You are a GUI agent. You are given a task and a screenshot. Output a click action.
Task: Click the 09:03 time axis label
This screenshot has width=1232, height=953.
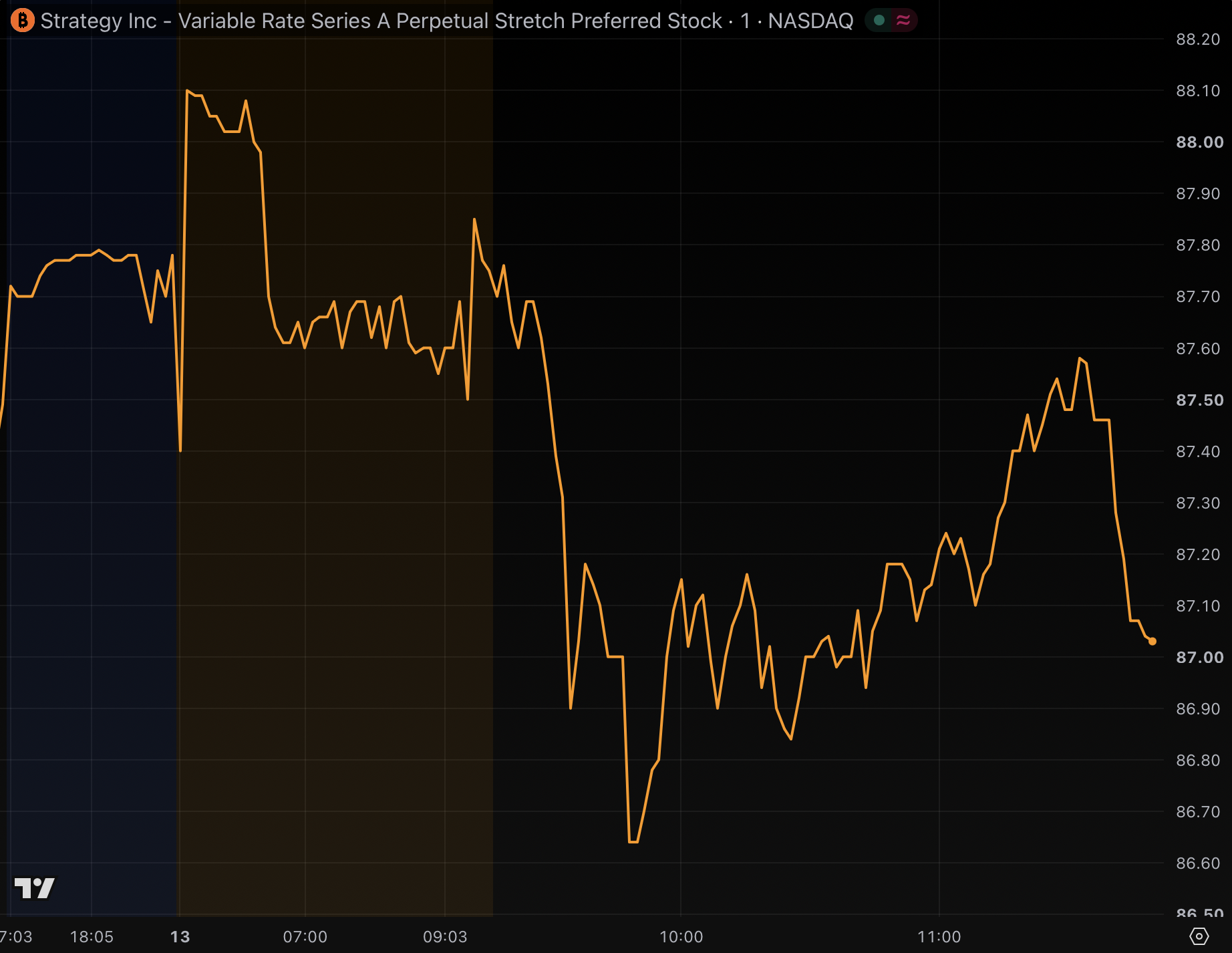tap(445, 936)
